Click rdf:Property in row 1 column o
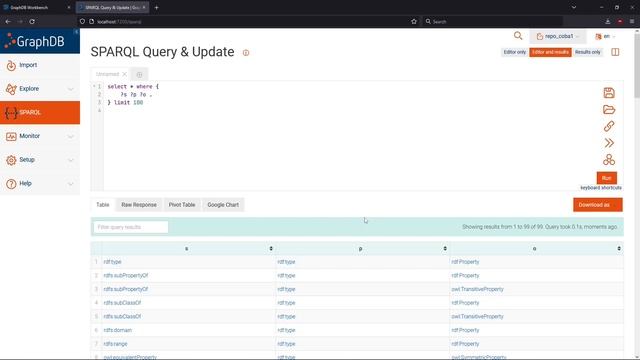 click(x=465, y=262)
